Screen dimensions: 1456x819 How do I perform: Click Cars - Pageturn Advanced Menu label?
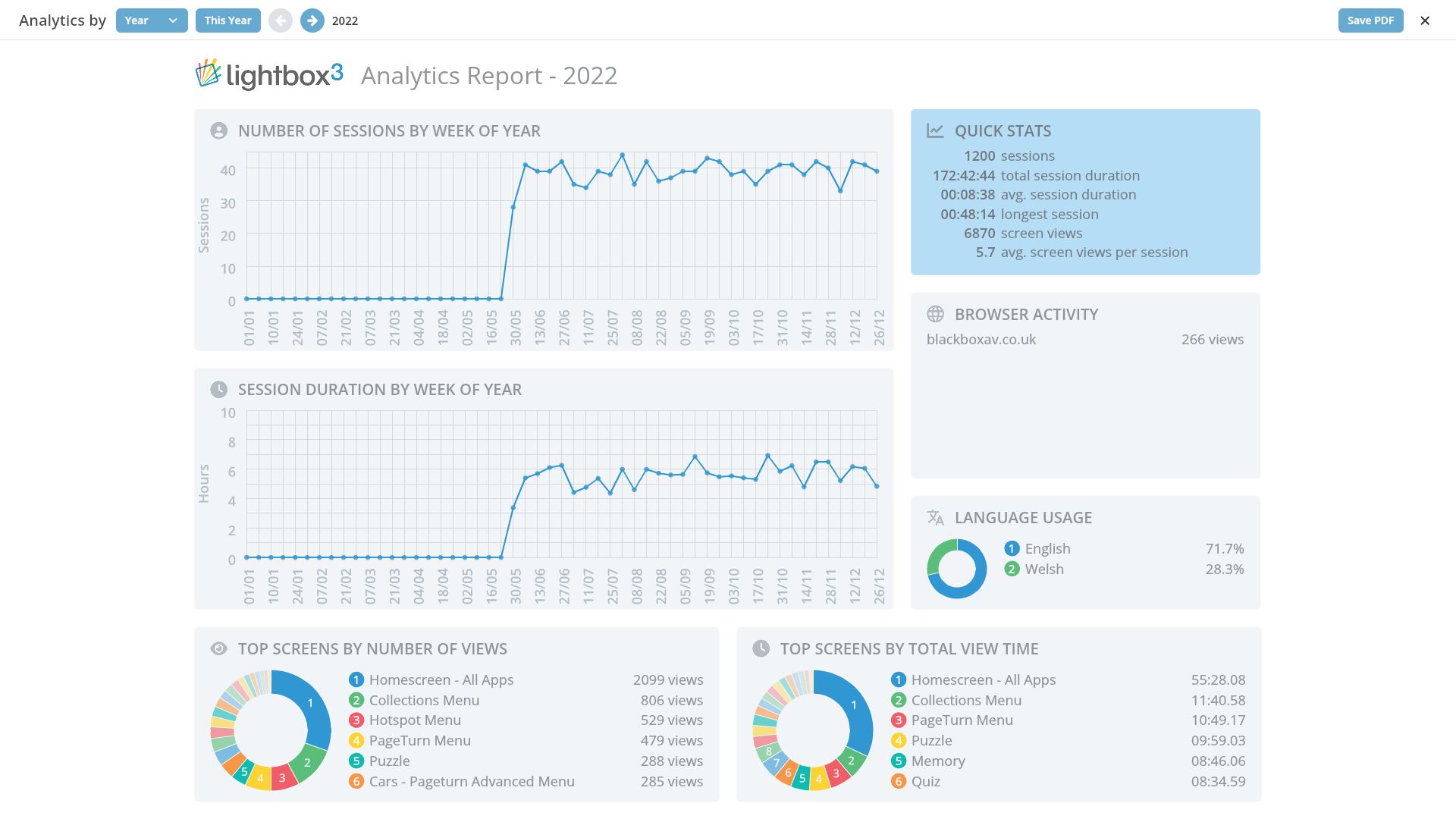click(x=472, y=781)
